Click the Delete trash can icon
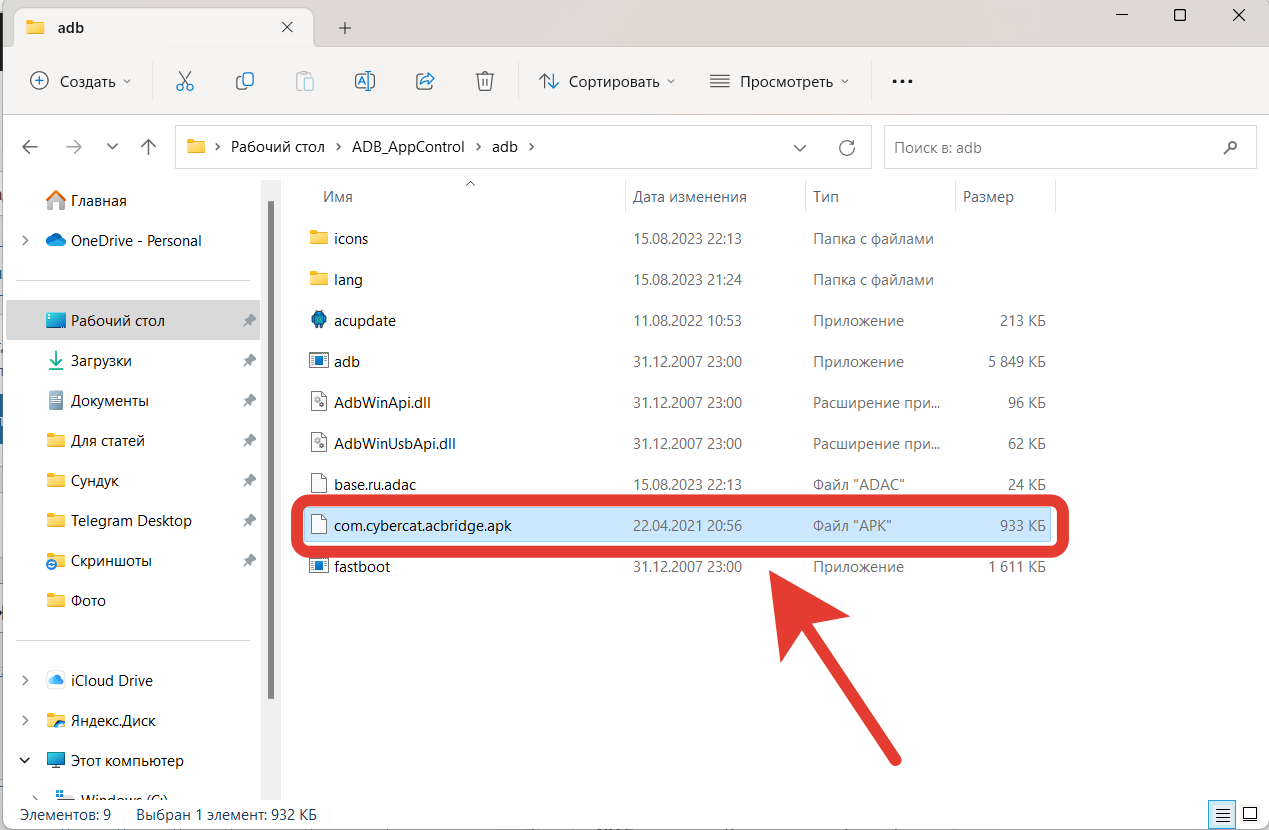This screenshot has width=1269, height=830. pos(484,81)
